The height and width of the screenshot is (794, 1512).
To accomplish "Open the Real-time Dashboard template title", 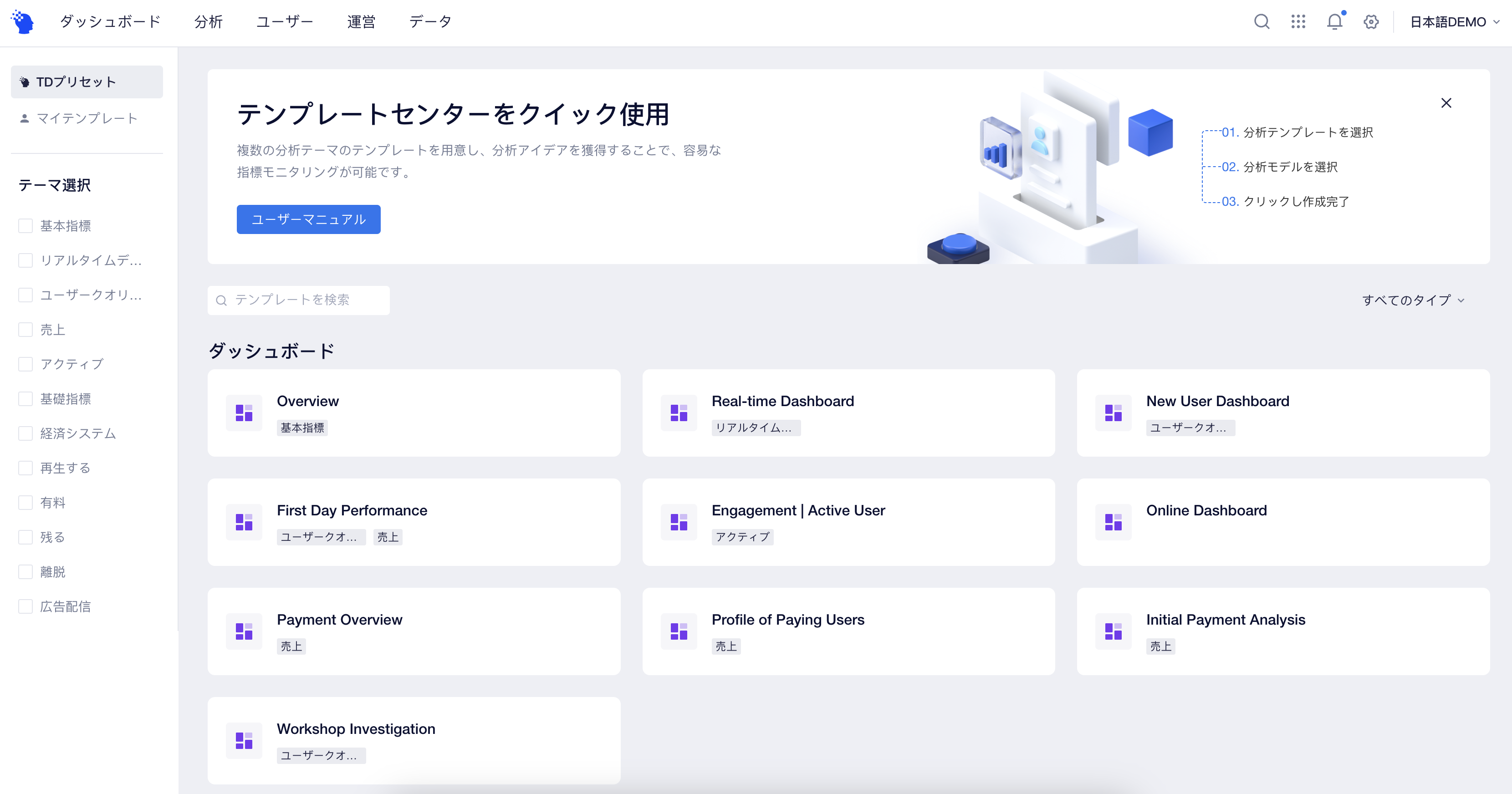I will (783, 402).
